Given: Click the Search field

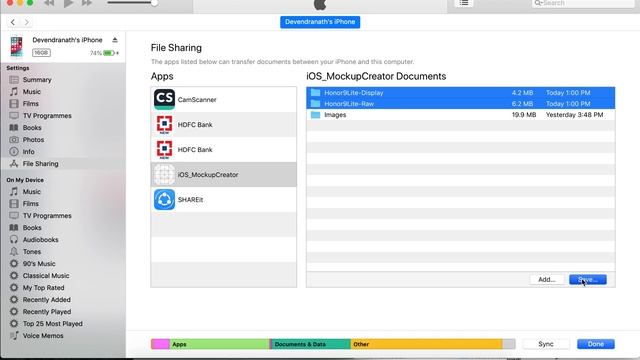Looking at the screenshot, I should click(x=583, y=3).
